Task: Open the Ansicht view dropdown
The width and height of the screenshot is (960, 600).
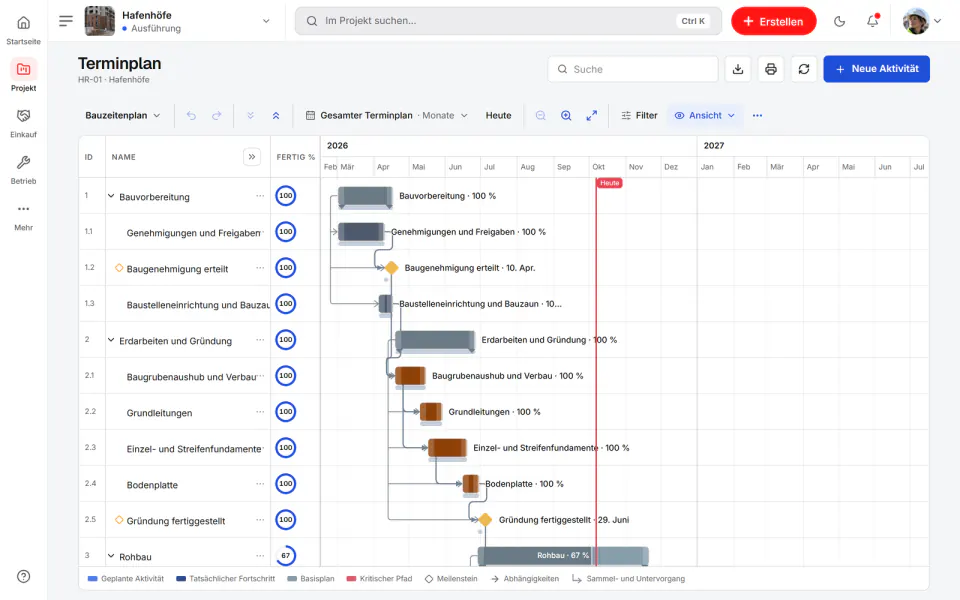Action: (704, 115)
